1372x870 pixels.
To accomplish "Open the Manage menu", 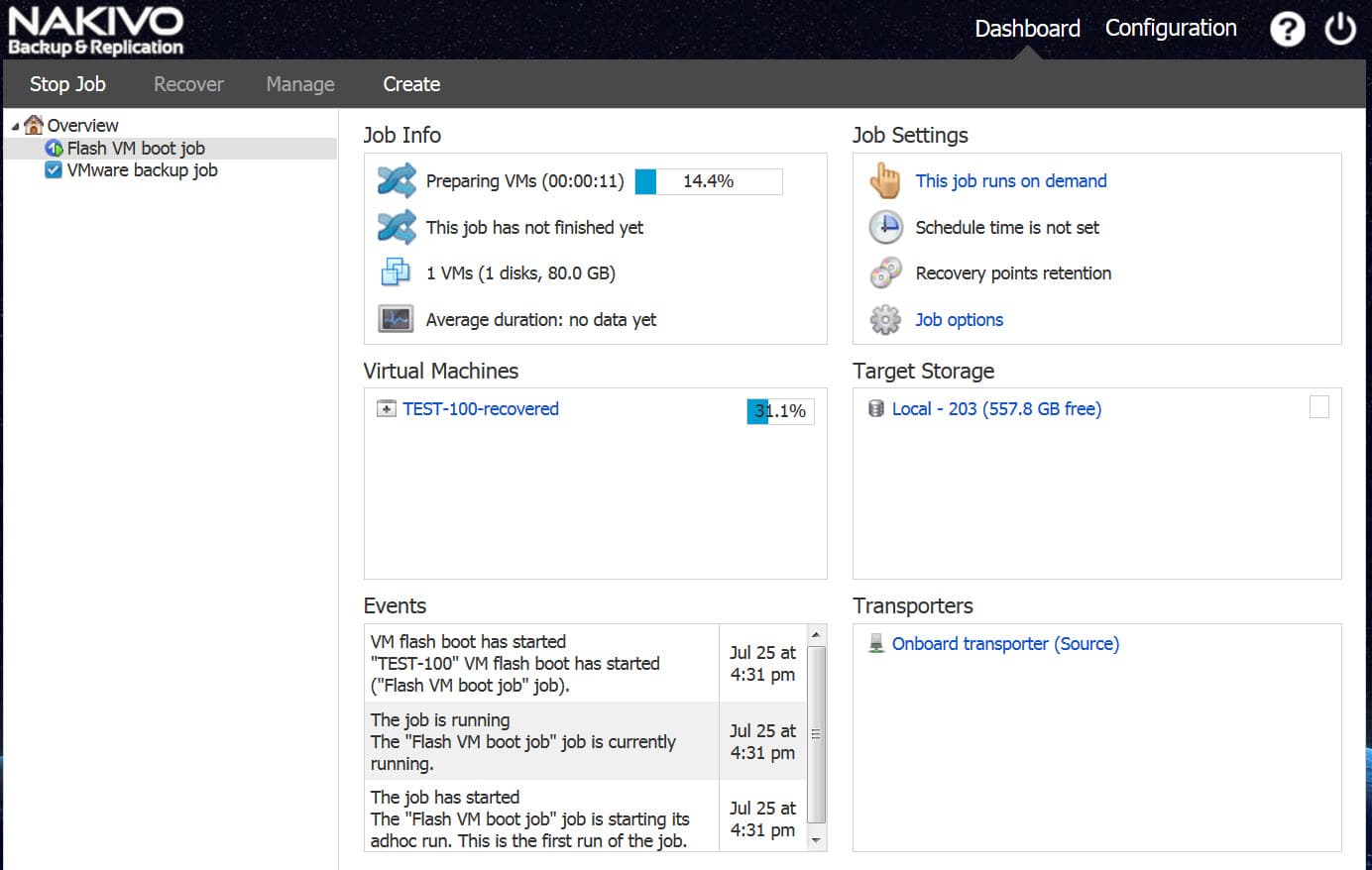I will pos(300,84).
